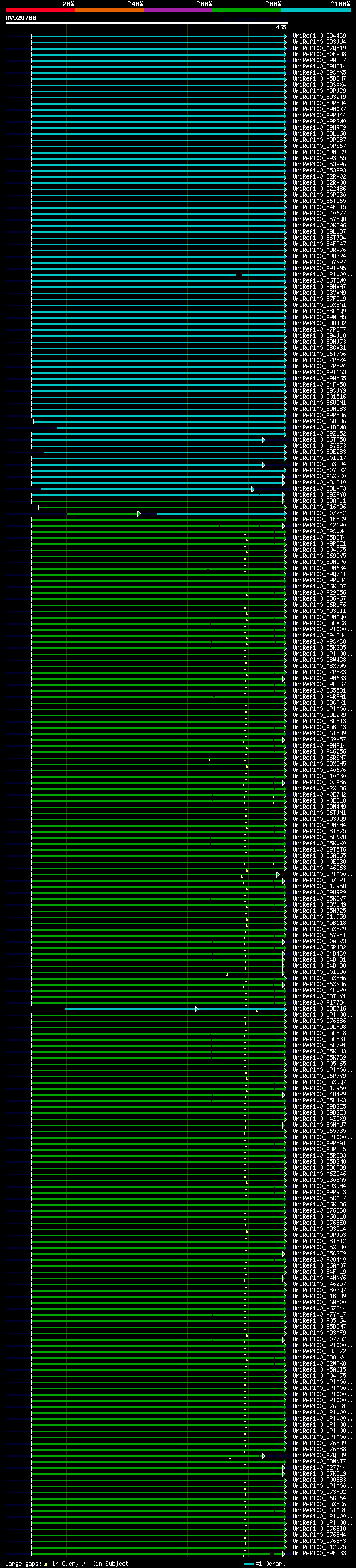
Task: Open hit UniRef100_Q944G9
Action: [x=319, y=36]
